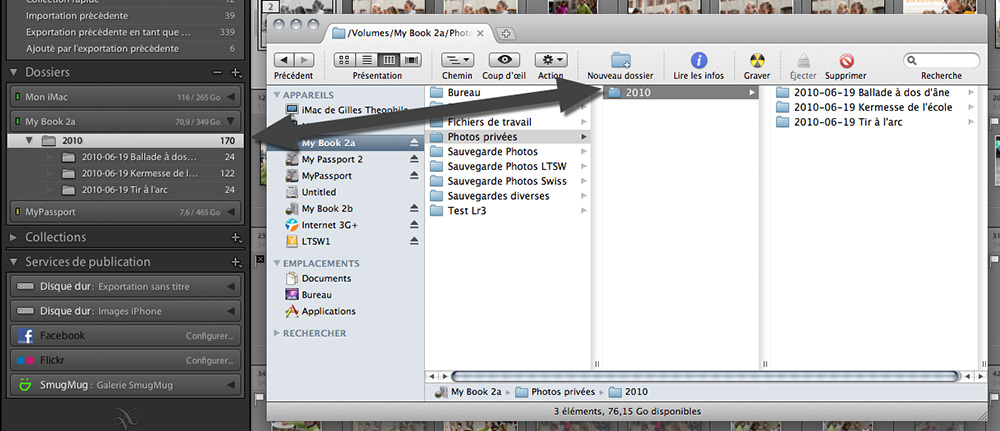The height and width of the screenshot is (431, 1000).
Task: Click the Éjecter toolbar icon
Action: (x=803, y=61)
